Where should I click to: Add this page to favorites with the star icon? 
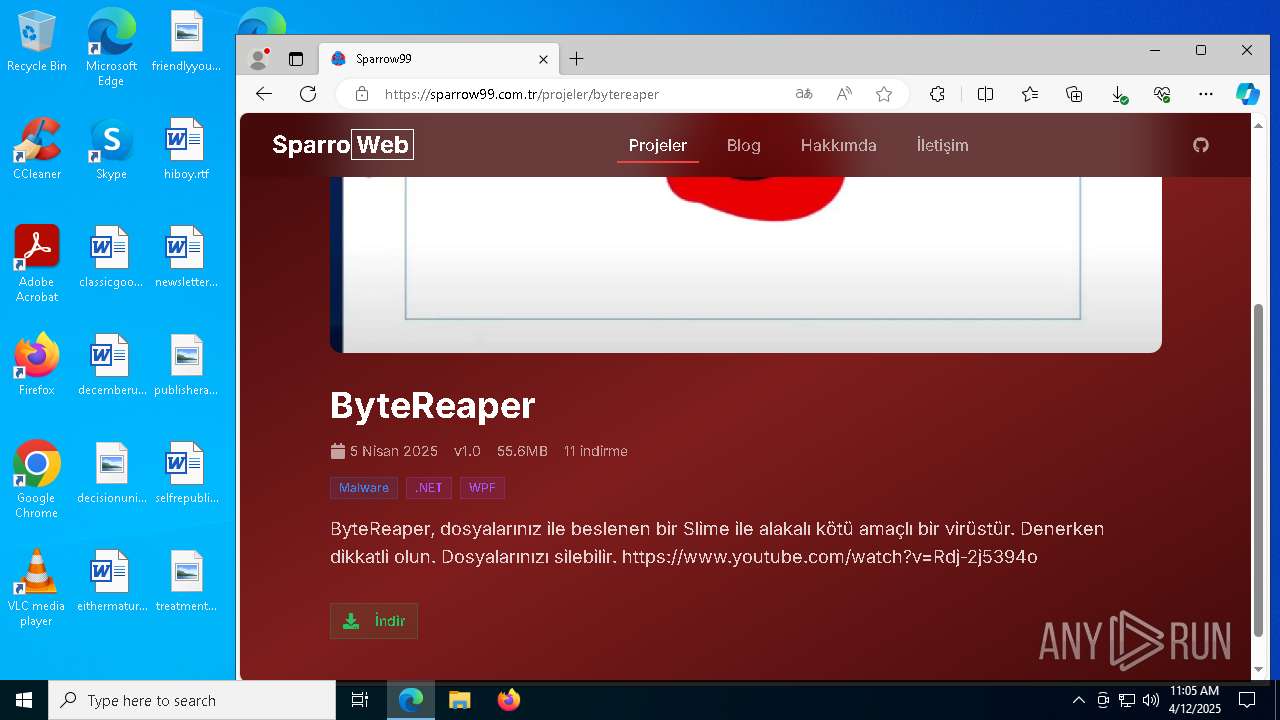pos(884,94)
